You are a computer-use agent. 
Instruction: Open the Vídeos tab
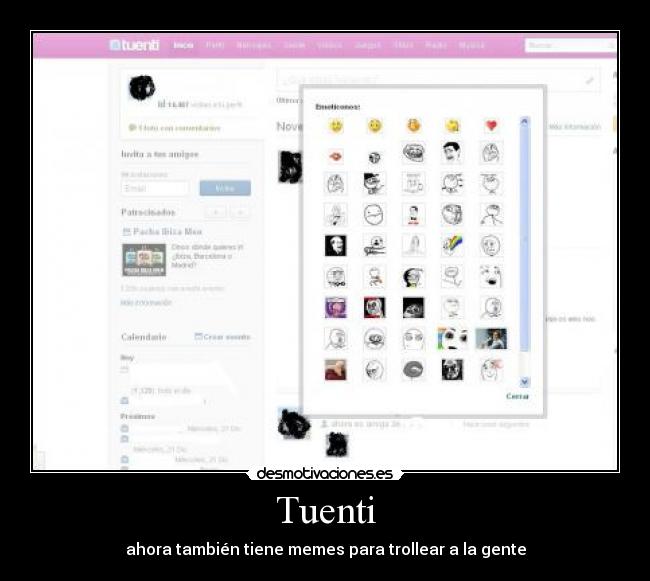(x=330, y=45)
